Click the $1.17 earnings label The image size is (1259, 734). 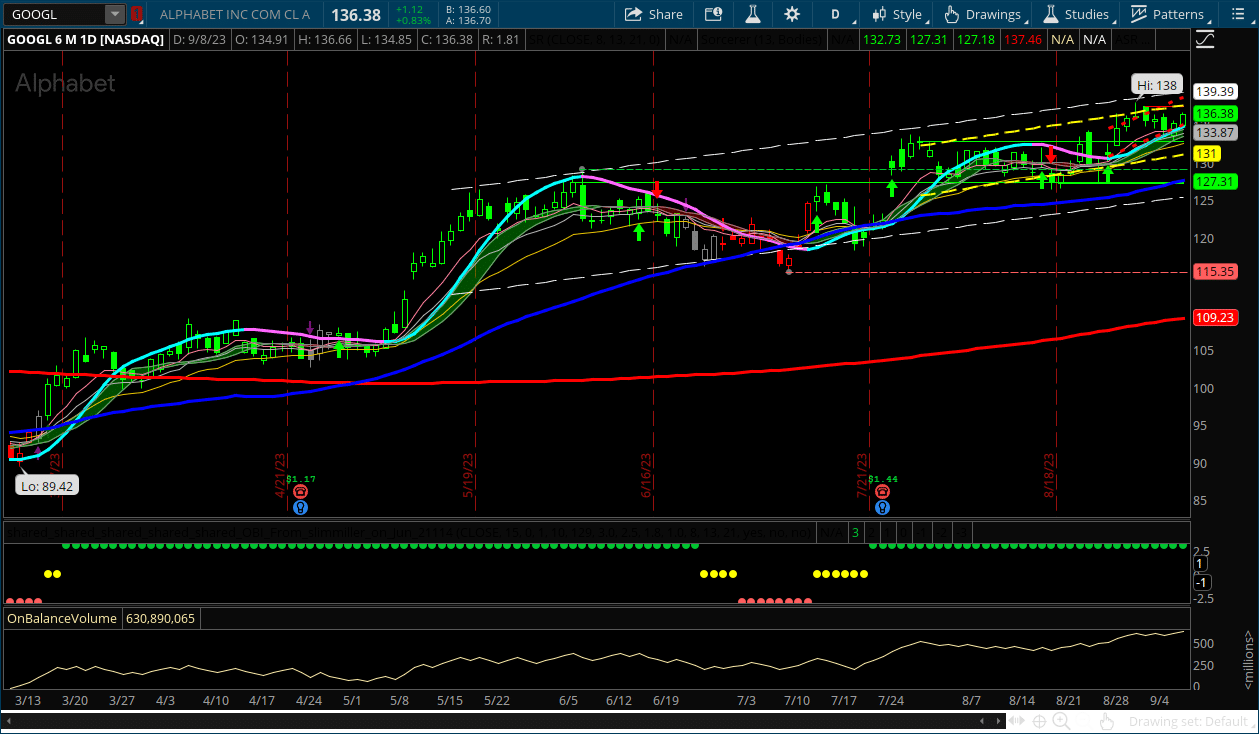301,479
